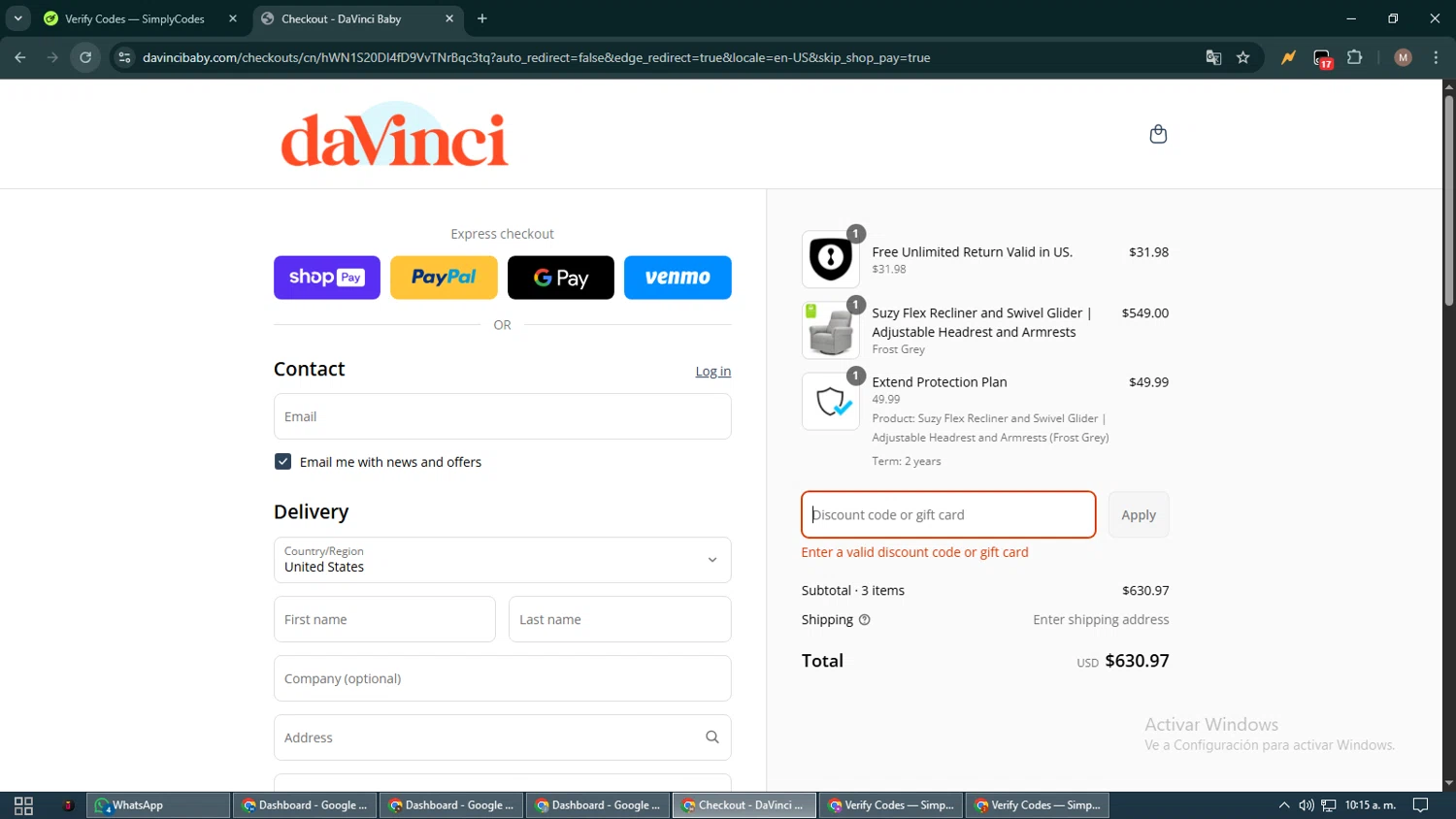
Task: Apply the discount code
Action: point(1139,514)
